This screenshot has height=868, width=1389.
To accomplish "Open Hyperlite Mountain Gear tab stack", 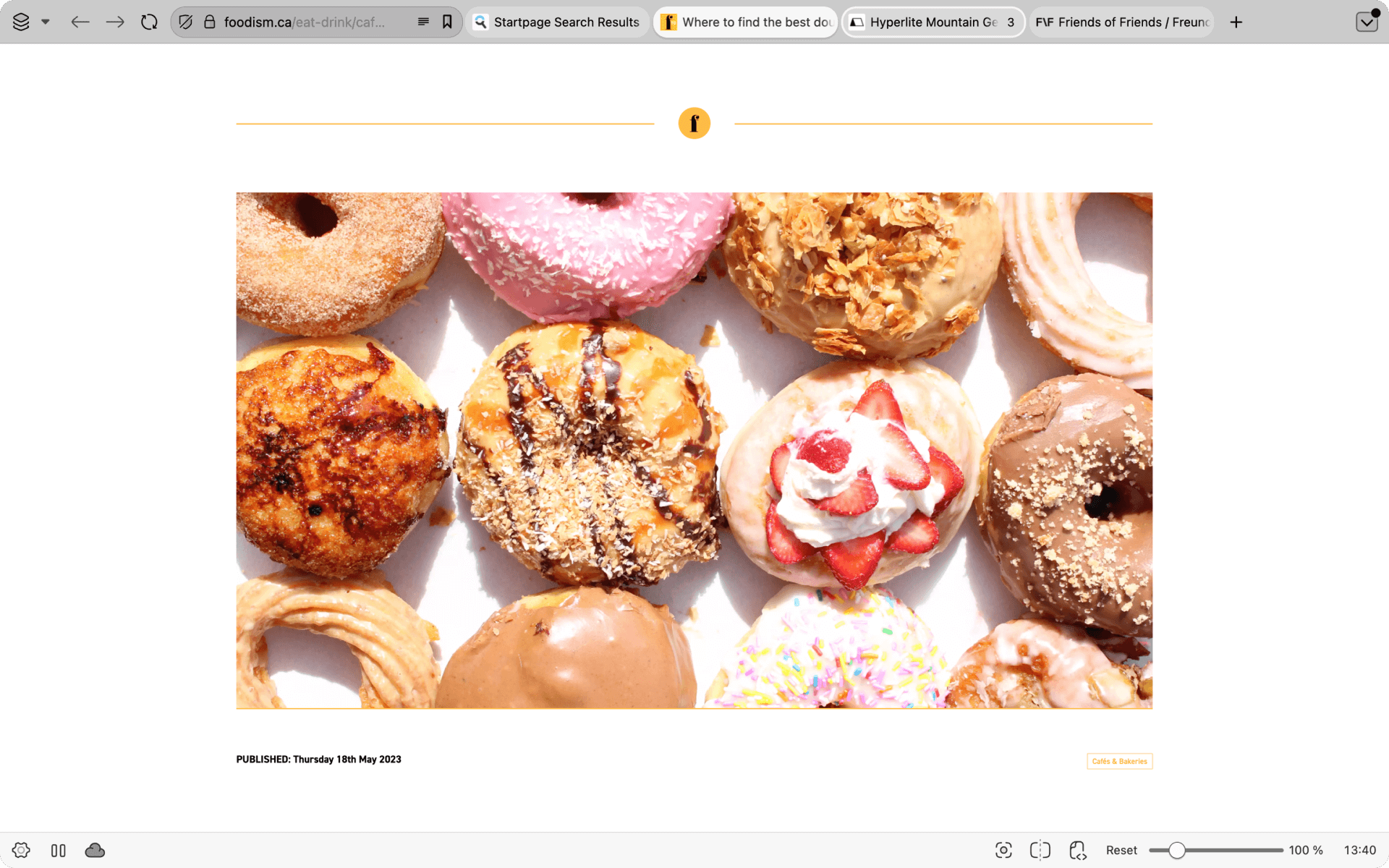I will 933,22.
